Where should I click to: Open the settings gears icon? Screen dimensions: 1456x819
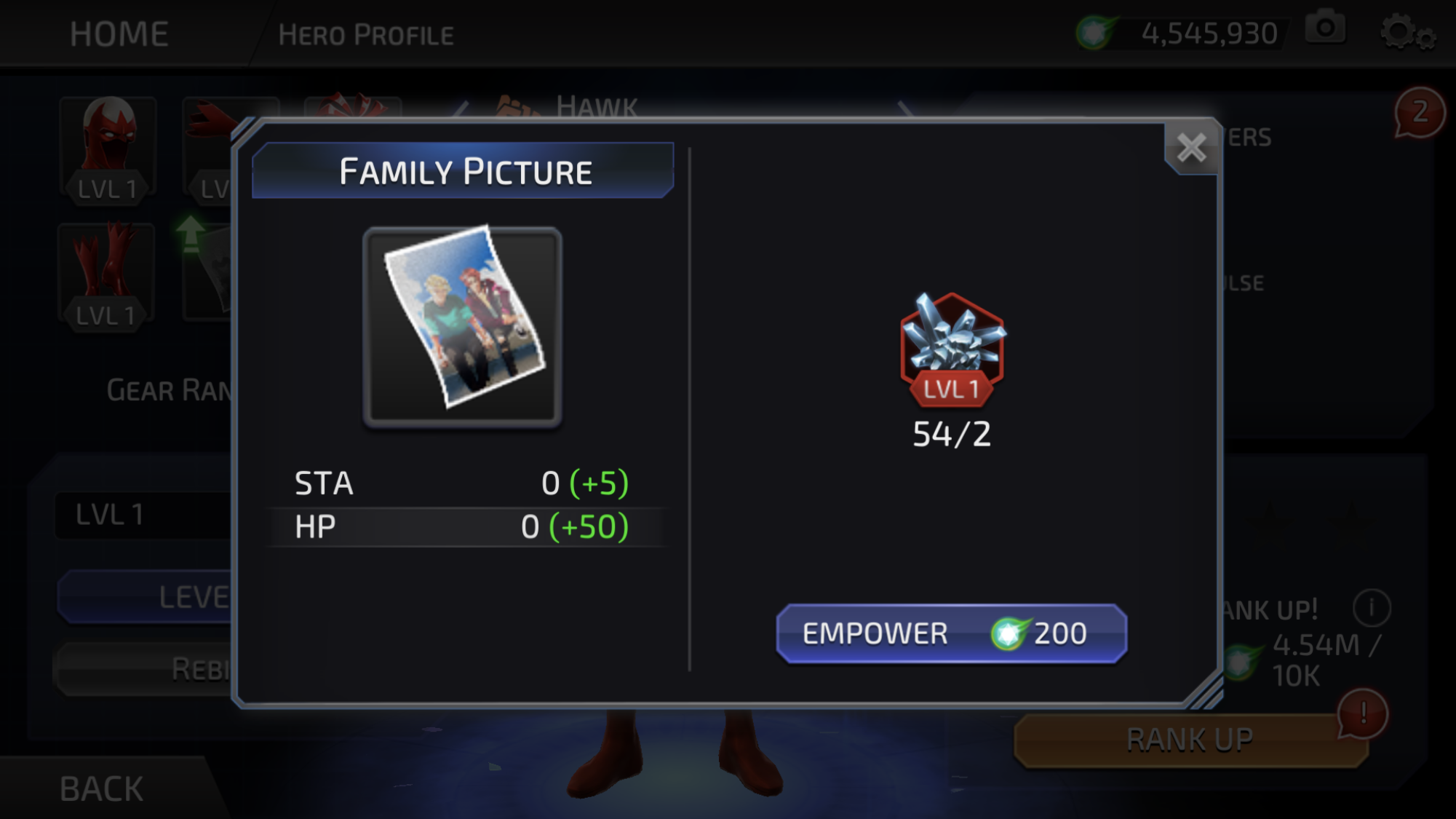pyautogui.click(x=1408, y=32)
